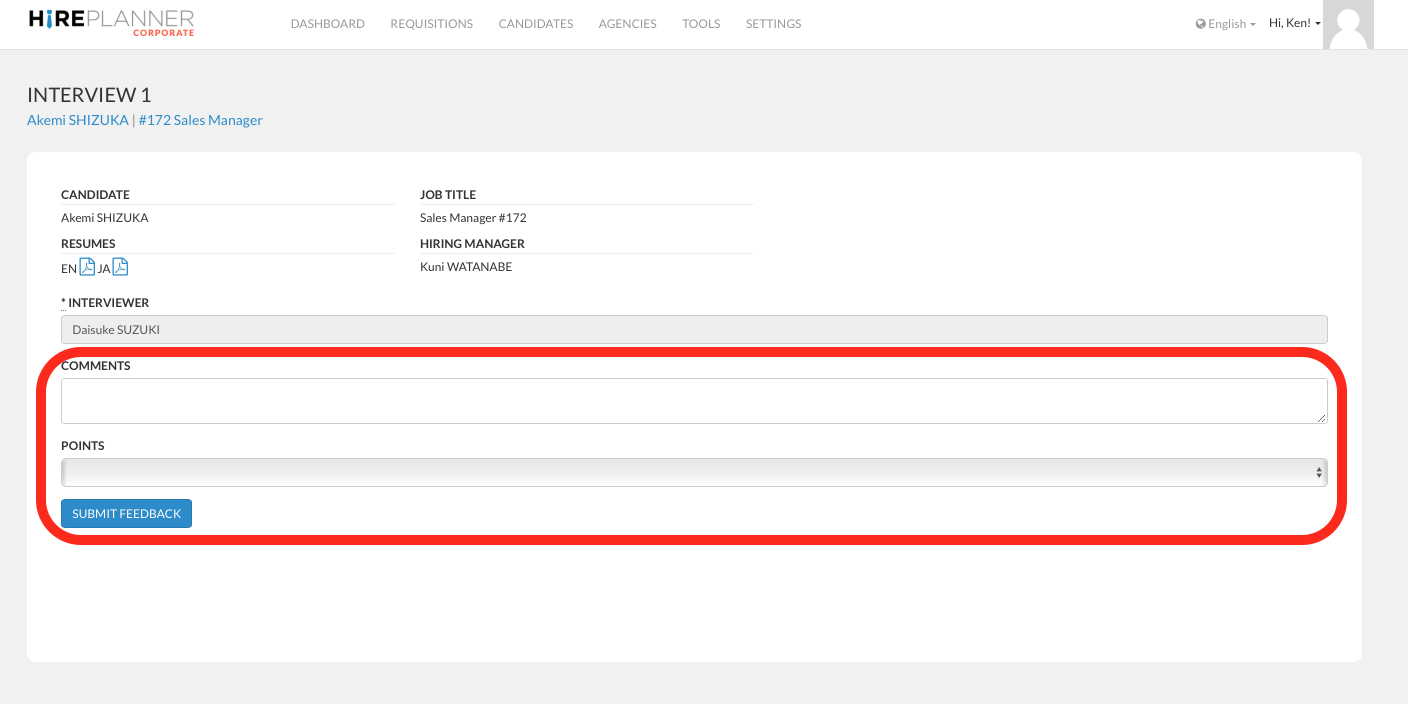Open the Points dropdown

(x=693, y=473)
